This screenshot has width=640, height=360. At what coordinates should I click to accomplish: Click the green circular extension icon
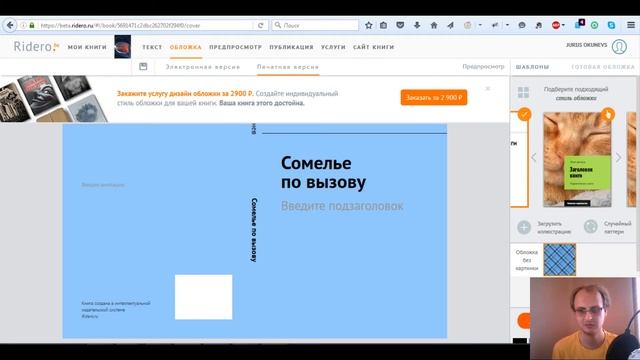pyautogui.click(x=595, y=25)
